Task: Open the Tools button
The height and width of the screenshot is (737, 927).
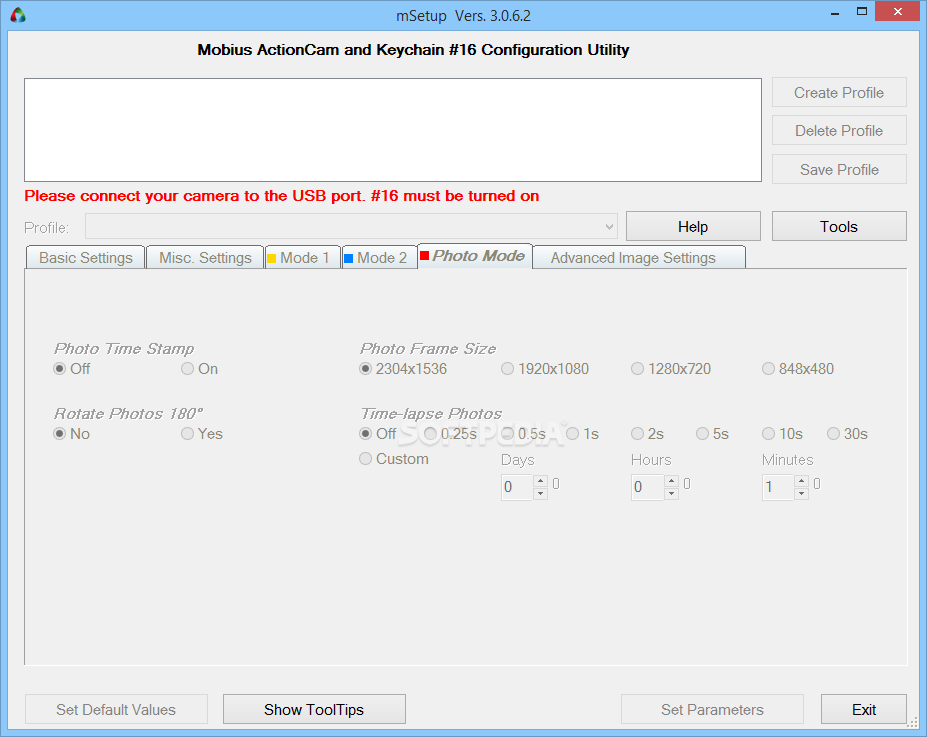Action: tap(839, 226)
